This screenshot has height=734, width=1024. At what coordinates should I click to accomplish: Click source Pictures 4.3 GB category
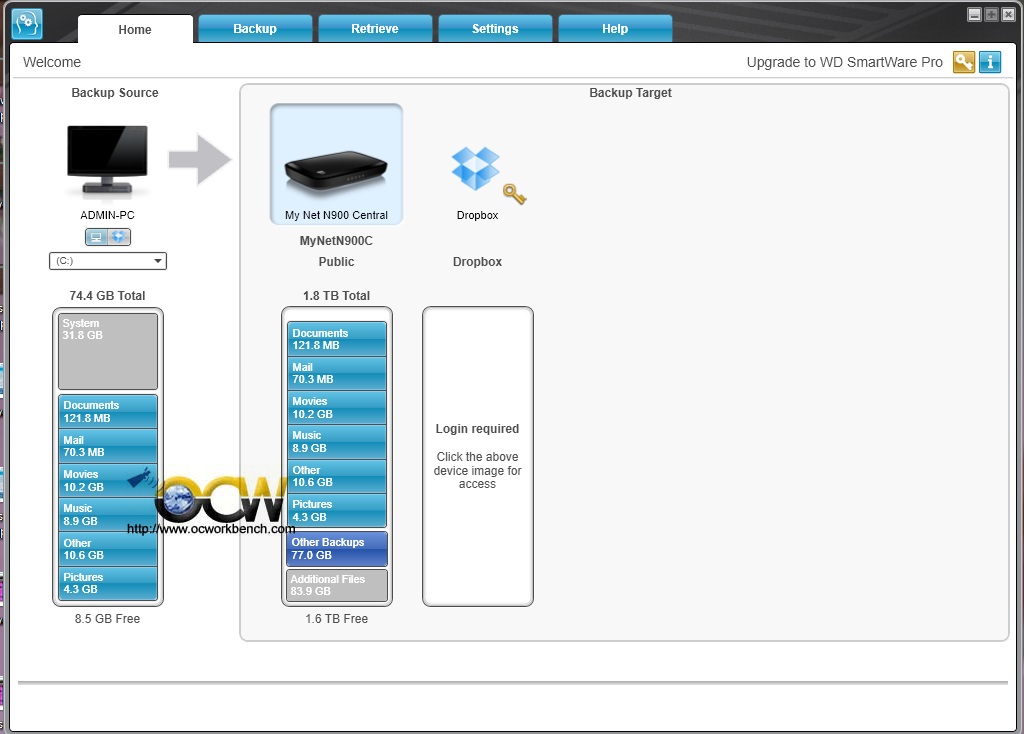click(x=108, y=583)
